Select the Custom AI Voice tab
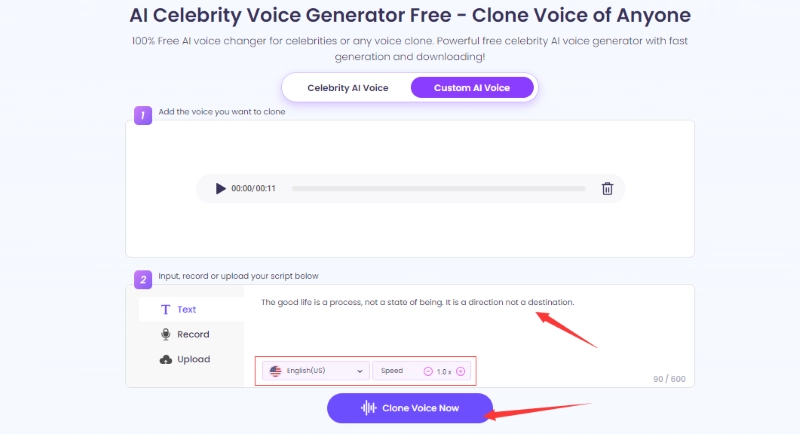Image resolution: width=800 pixels, height=434 pixels. pyautogui.click(x=471, y=88)
